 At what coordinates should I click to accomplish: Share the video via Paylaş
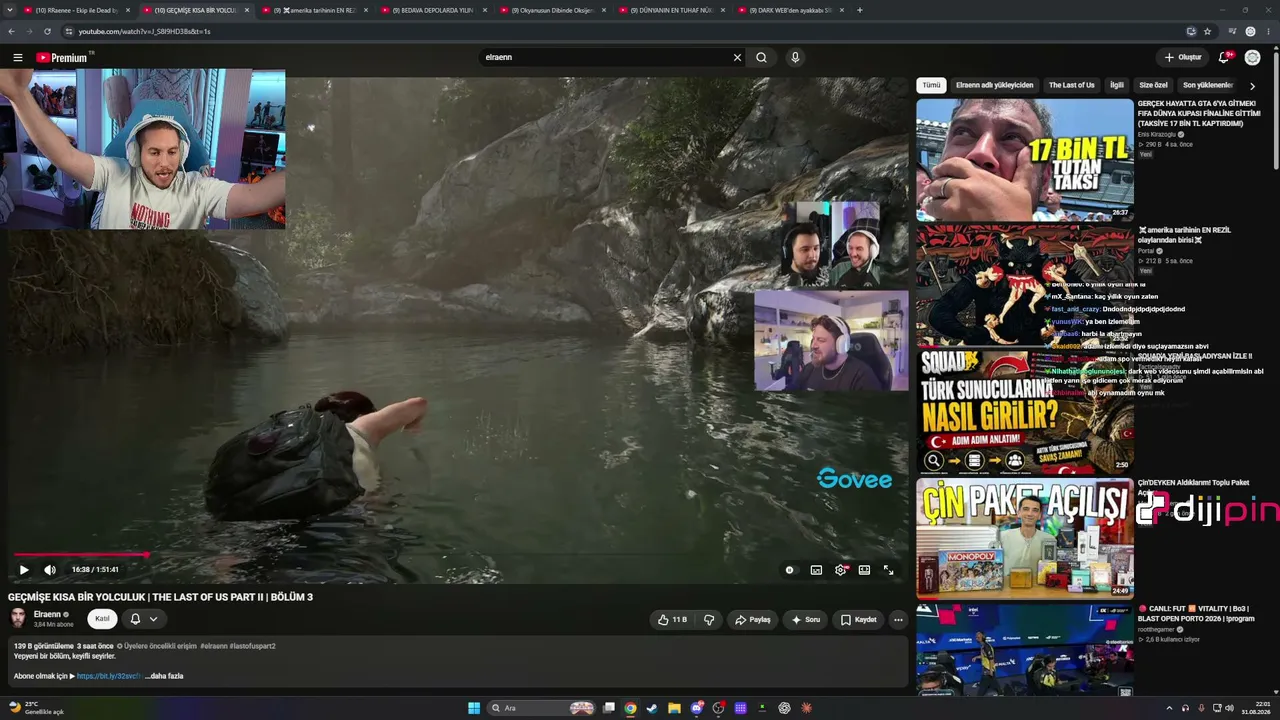click(753, 620)
